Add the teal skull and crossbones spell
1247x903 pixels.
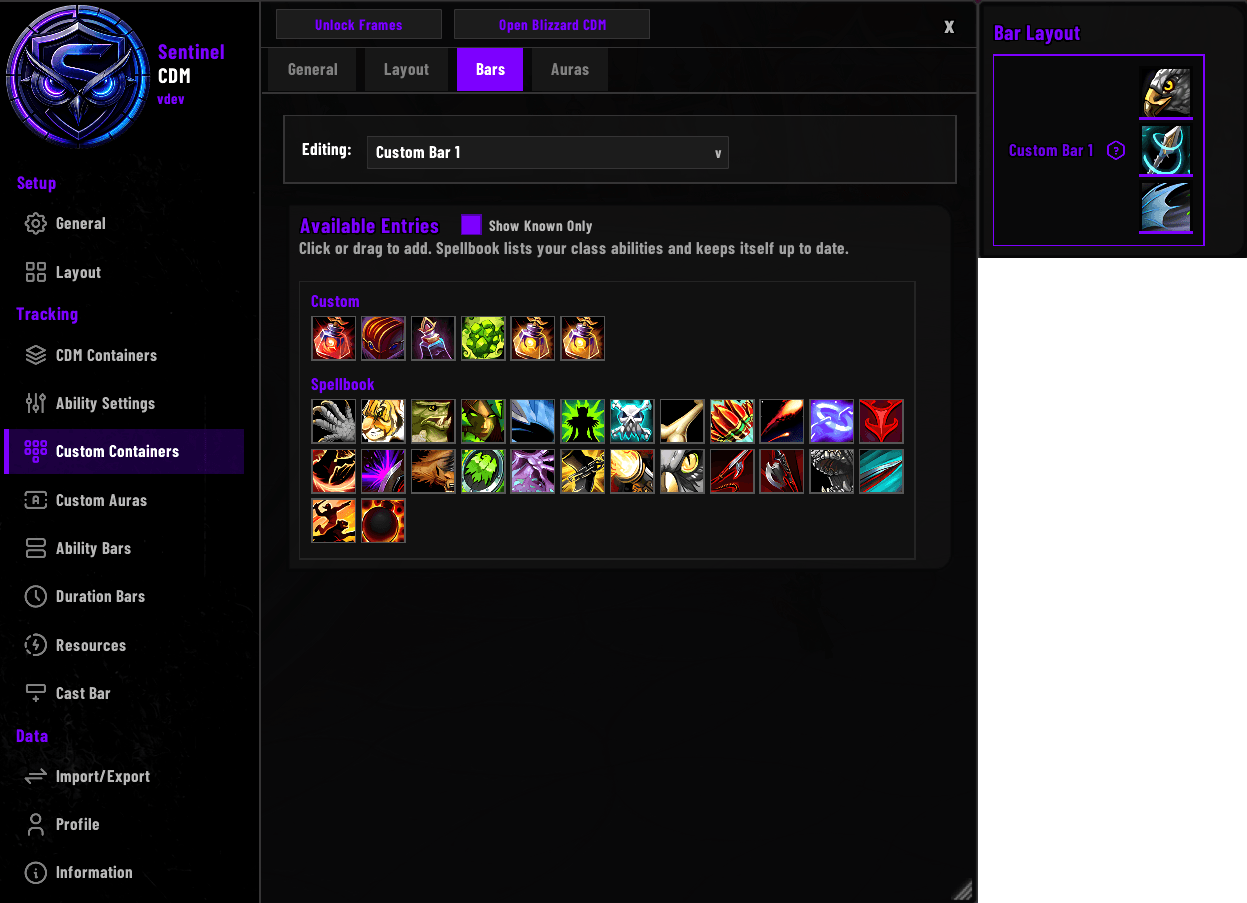point(633,421)
